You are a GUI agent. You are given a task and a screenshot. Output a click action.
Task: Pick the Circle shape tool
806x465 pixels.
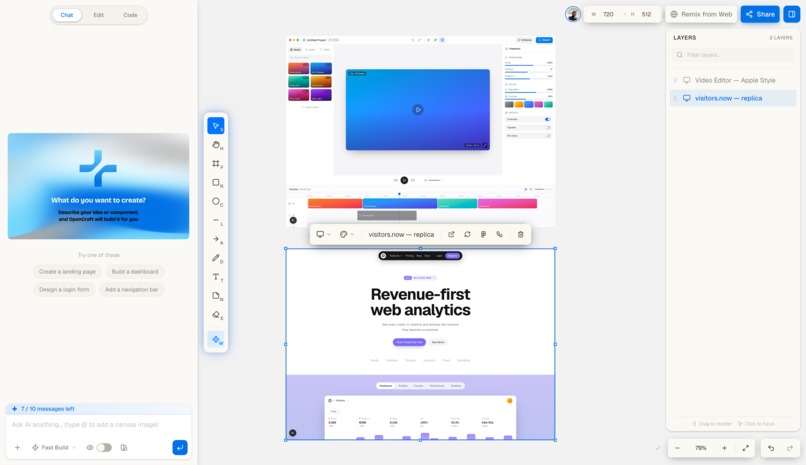tap(216, 201)
